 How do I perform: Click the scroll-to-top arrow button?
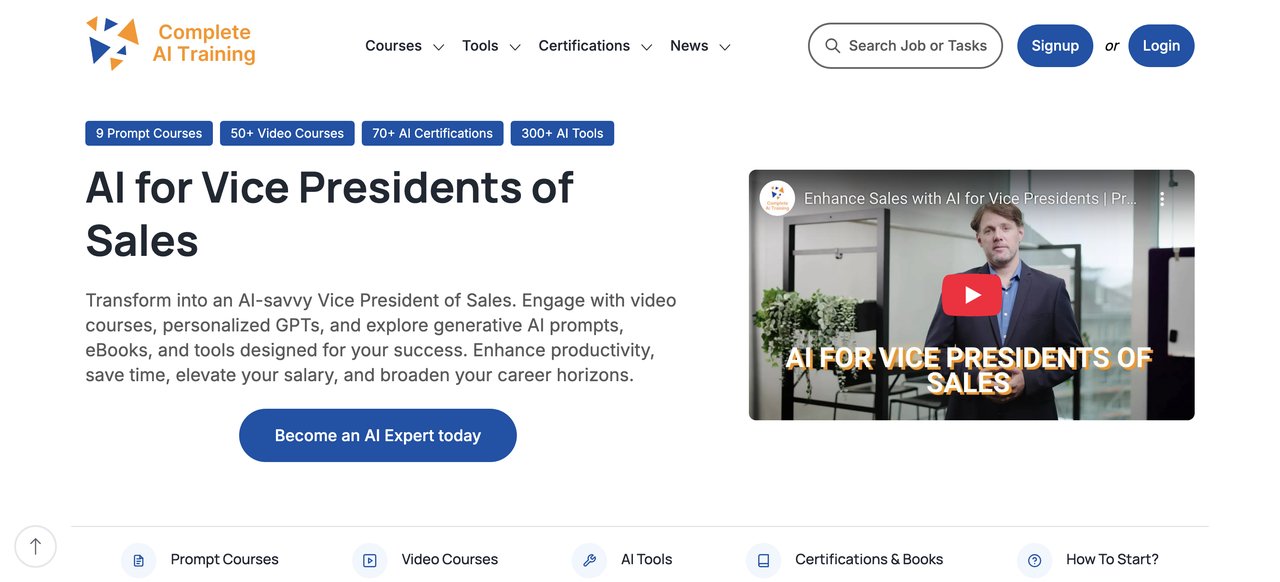(36, 546)
